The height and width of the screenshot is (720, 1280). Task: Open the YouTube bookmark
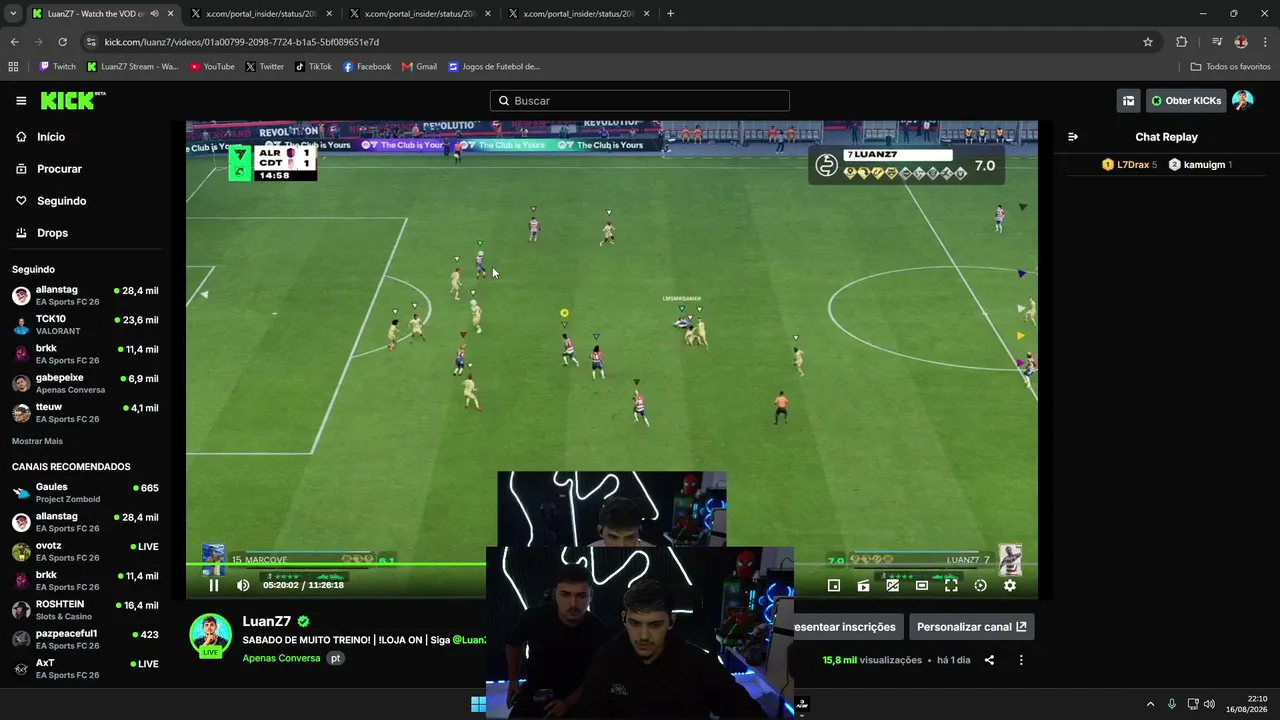[x=212, y=67]
